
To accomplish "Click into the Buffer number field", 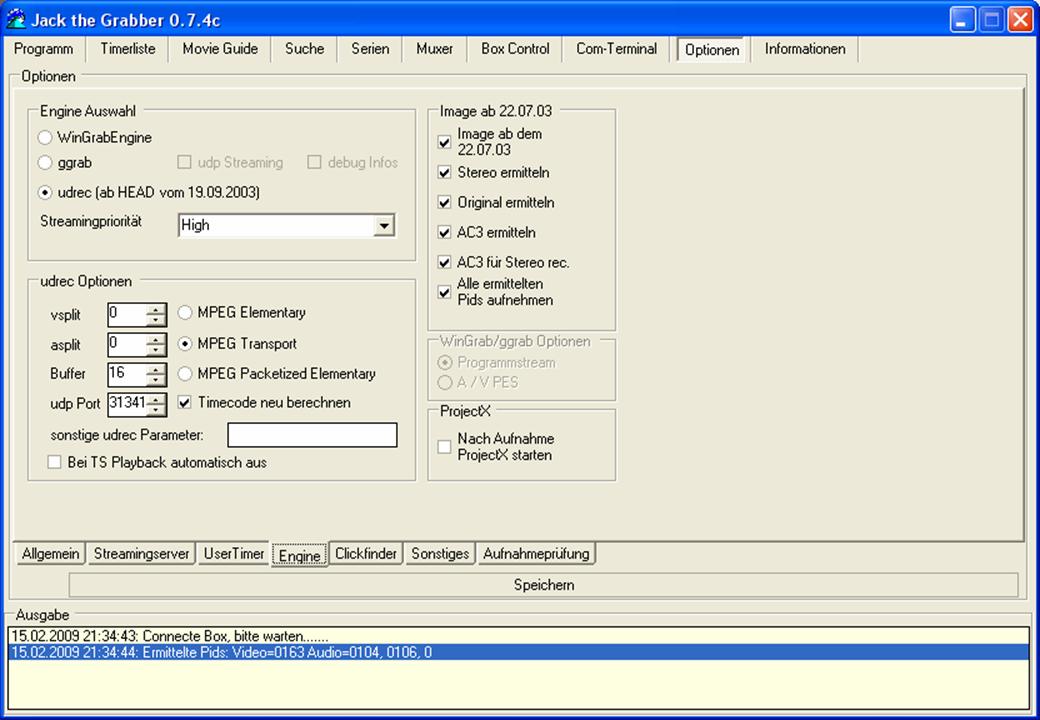I will coord(127,375).
